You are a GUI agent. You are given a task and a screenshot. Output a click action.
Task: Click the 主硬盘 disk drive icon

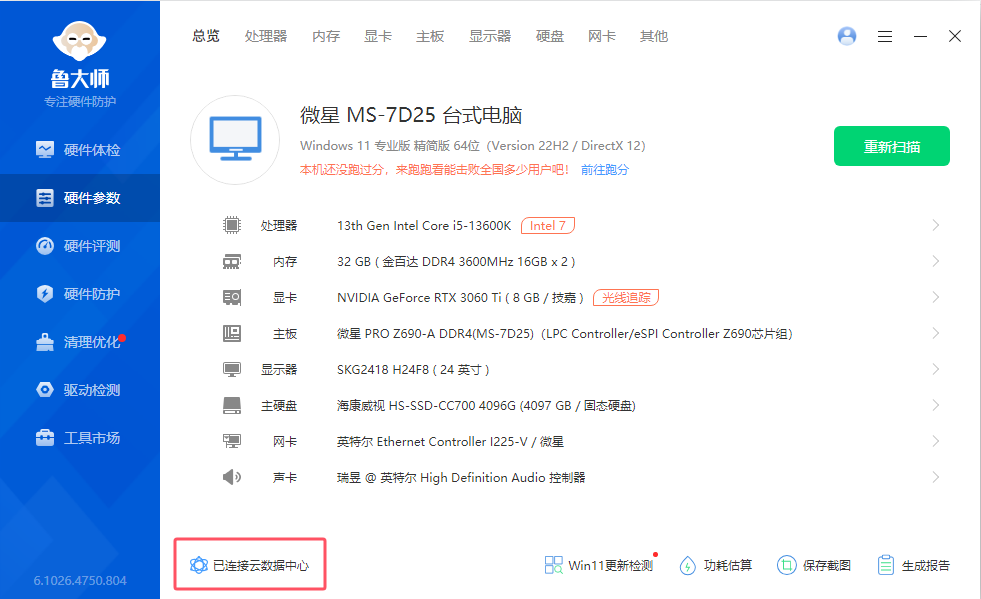(x=231, y=406)
